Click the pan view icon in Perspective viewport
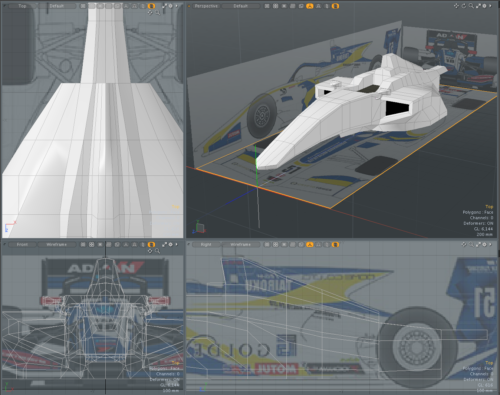Image resolution: width=500 pixels, height=395 pixels. [456, 6]
